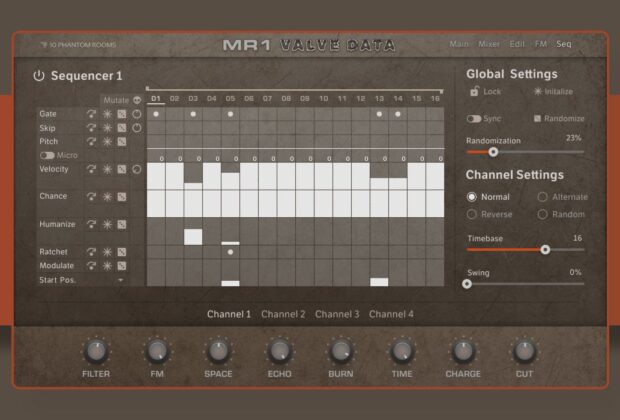Click the global Initialize button

tap(553, 91)
